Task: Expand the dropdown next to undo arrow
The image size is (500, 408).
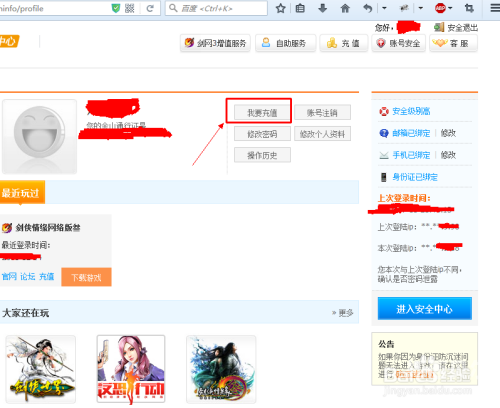Action: click(384, 8)
